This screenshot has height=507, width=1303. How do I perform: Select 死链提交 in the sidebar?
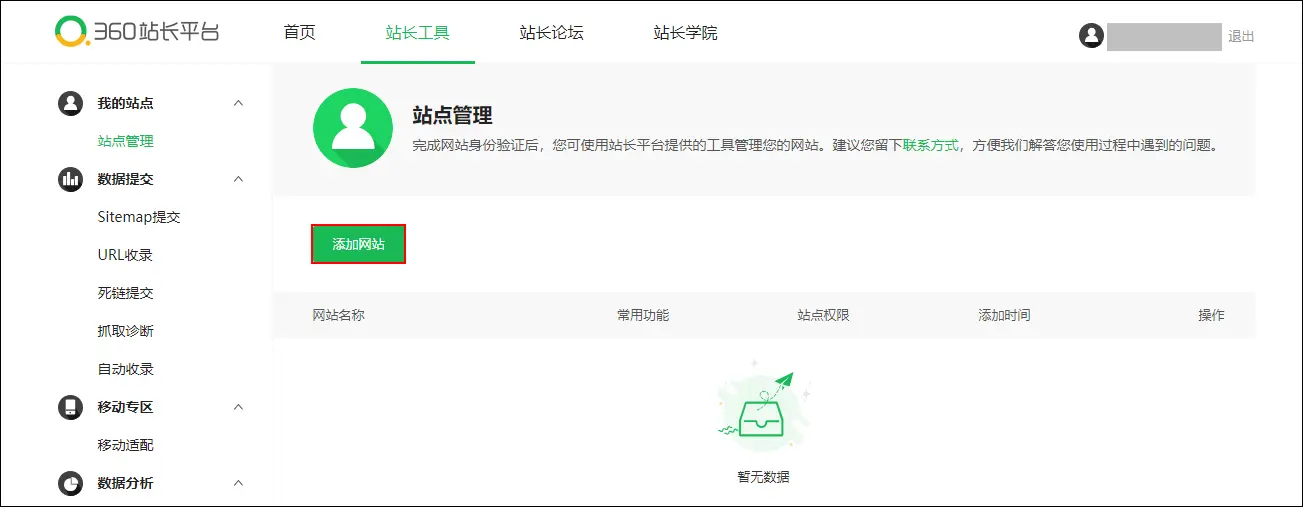(x=126, y=293)
